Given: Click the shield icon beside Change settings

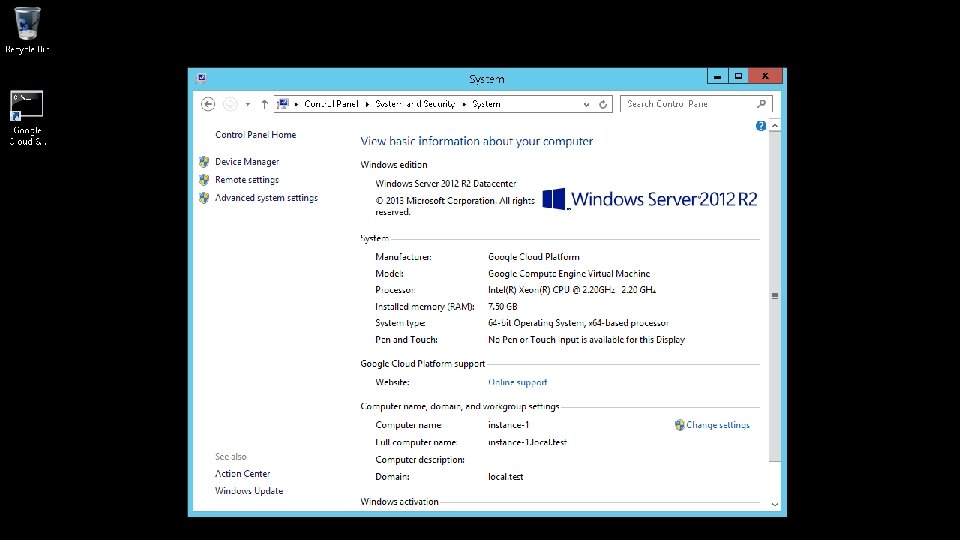Looking at the screenshot, I should point(680,425).
